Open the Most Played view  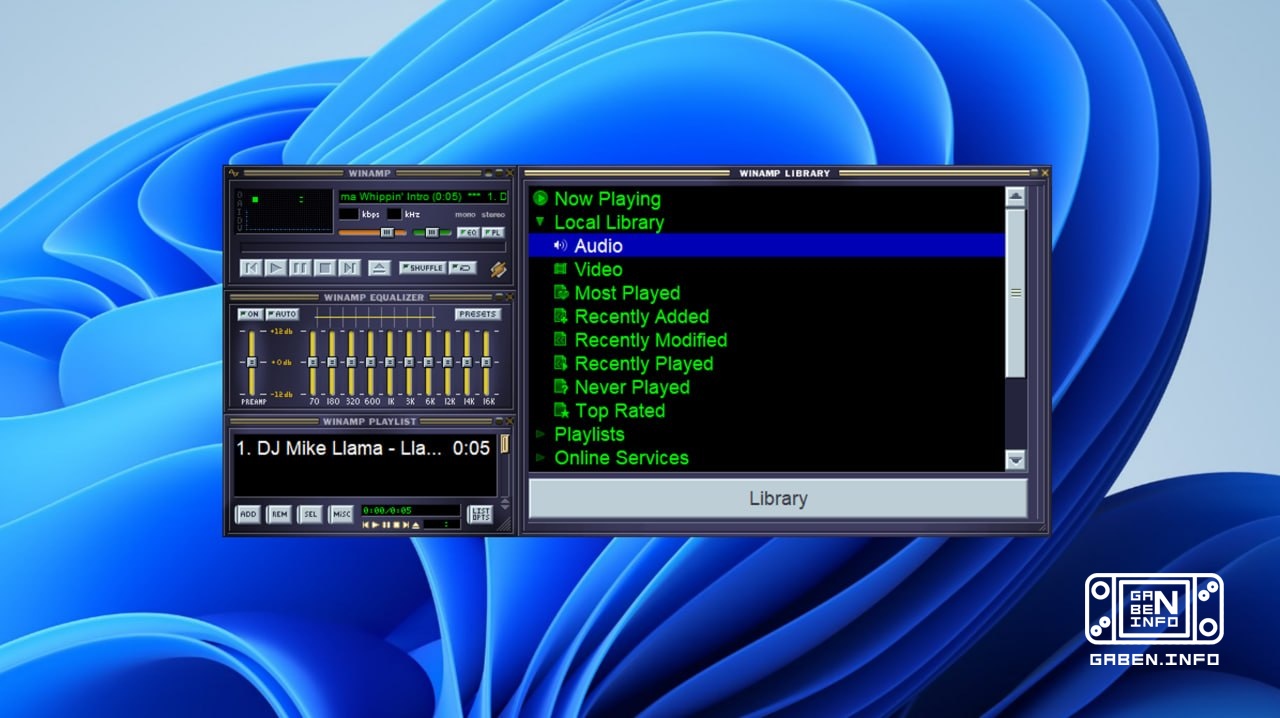click(x=627, y=293)
